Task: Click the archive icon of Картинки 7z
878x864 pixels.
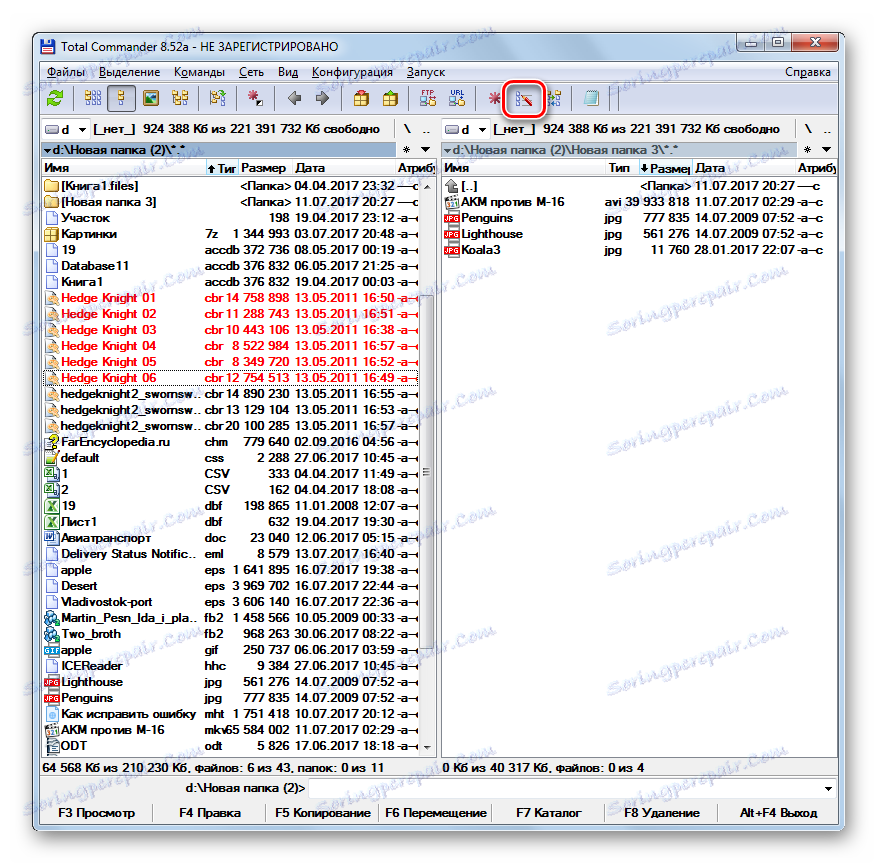Action: [52, 234]
